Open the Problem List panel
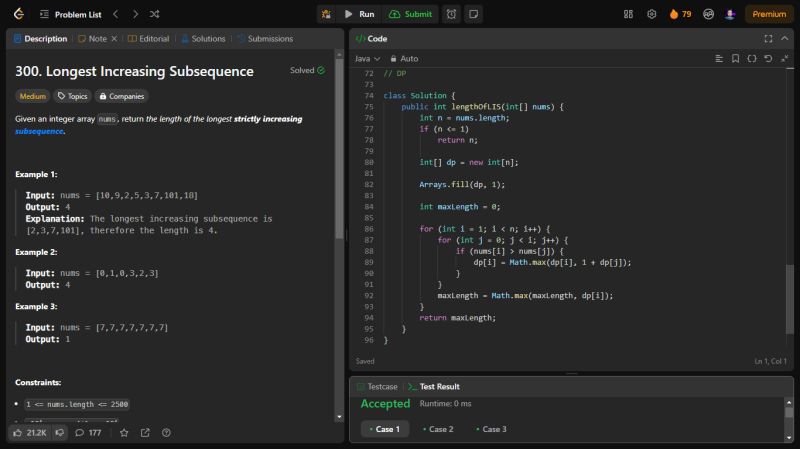This screenshot has width=800, height=449. click(71, 14)
